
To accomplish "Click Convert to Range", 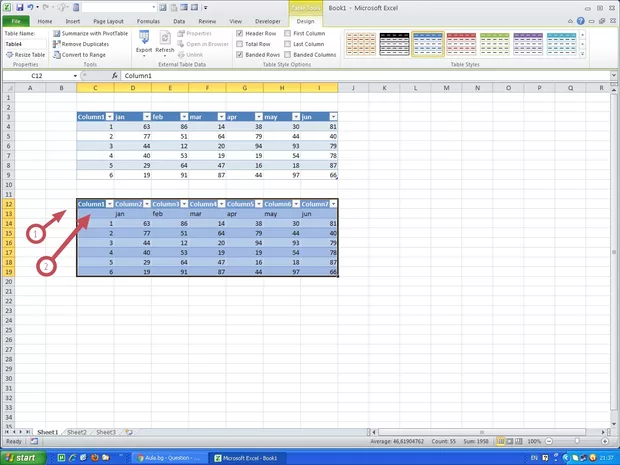I will (x=82, y=55).
